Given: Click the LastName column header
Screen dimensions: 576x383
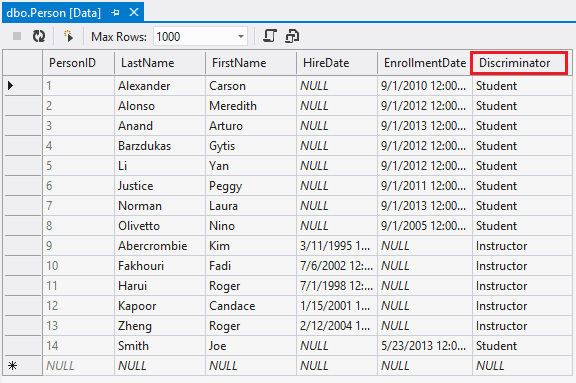Looking at the screenshot, I should 160,63.
